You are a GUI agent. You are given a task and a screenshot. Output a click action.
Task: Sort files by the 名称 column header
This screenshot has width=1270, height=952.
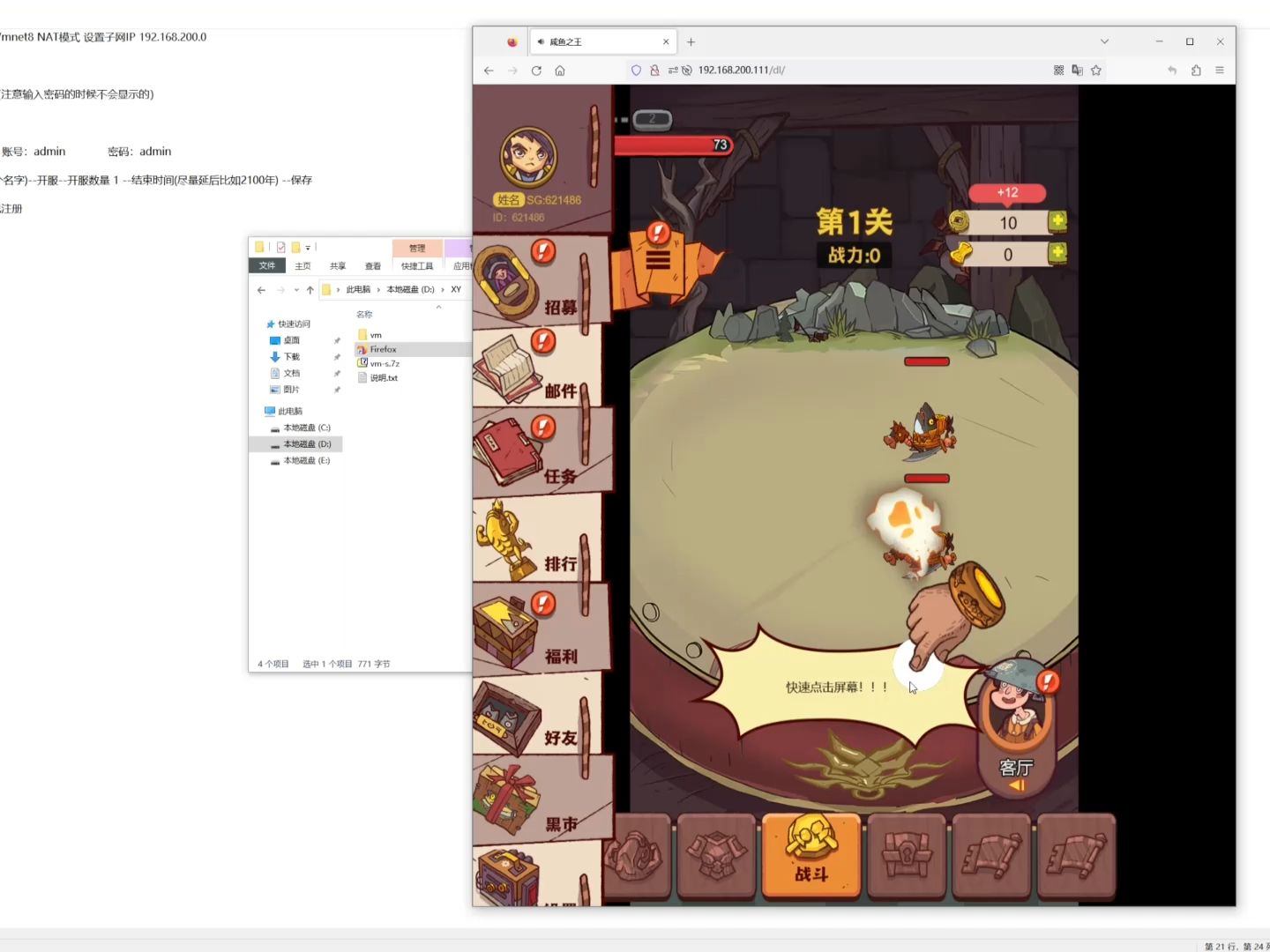(x=364, y=314)
